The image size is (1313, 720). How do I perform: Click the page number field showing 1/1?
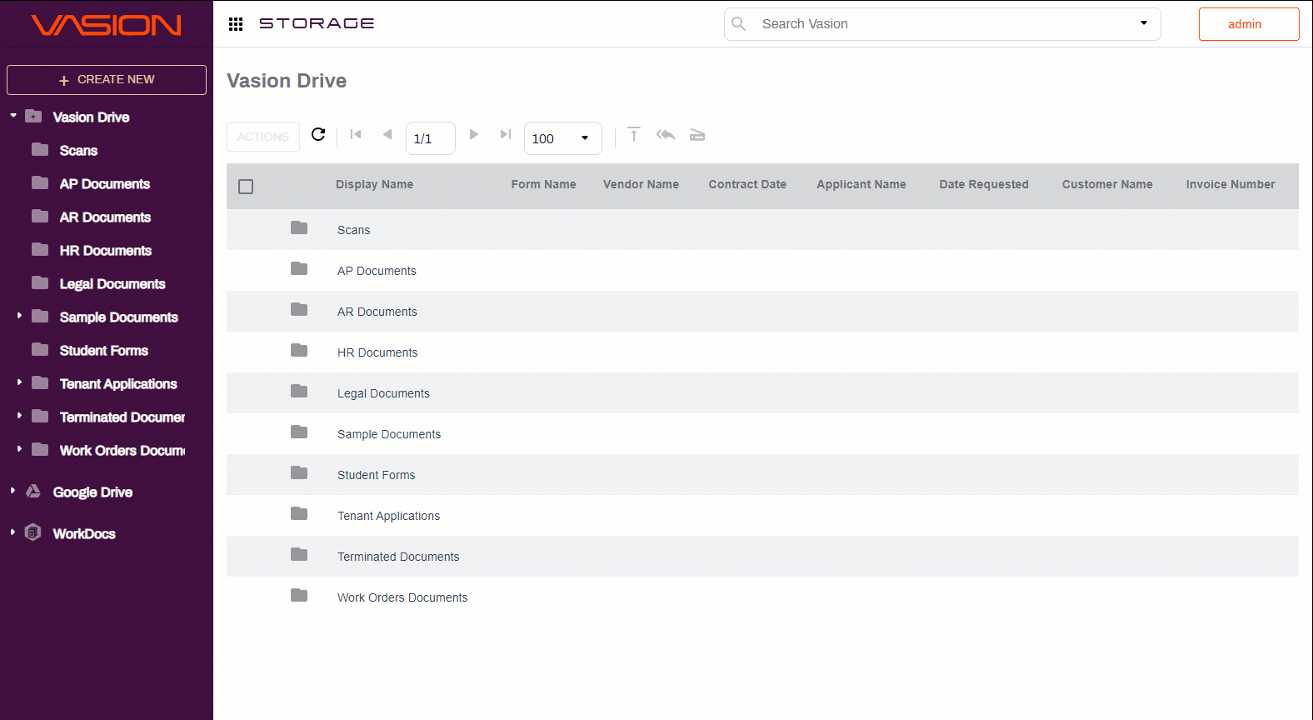point(431,138)
